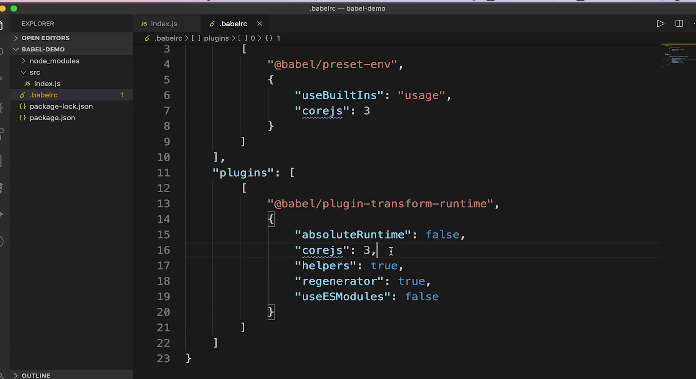Click the EXPLORER panel title
The image size is (696, 379).
pyautogui.click(x=38, y=24)
